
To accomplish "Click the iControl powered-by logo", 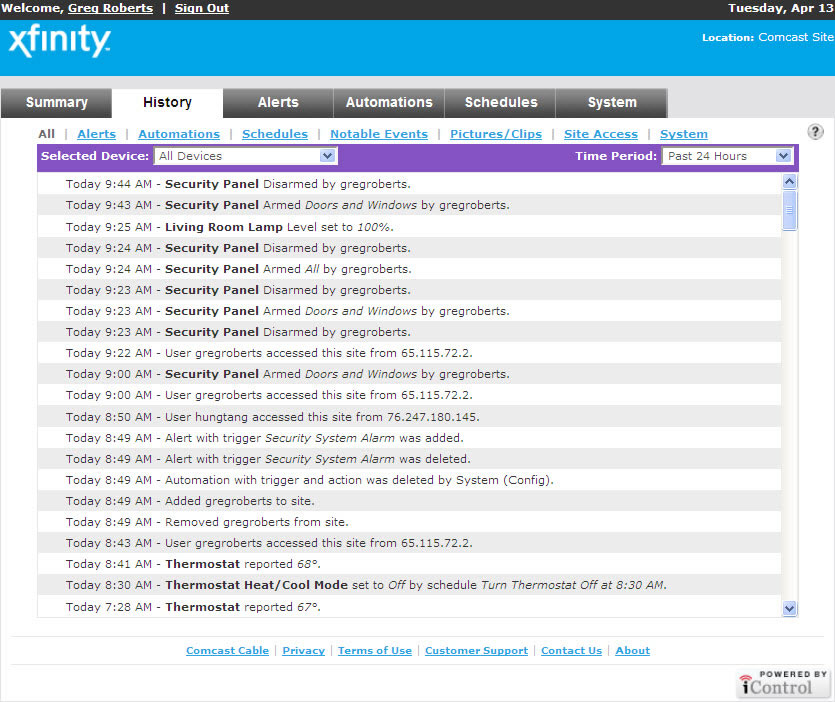I will click(784, 683).
